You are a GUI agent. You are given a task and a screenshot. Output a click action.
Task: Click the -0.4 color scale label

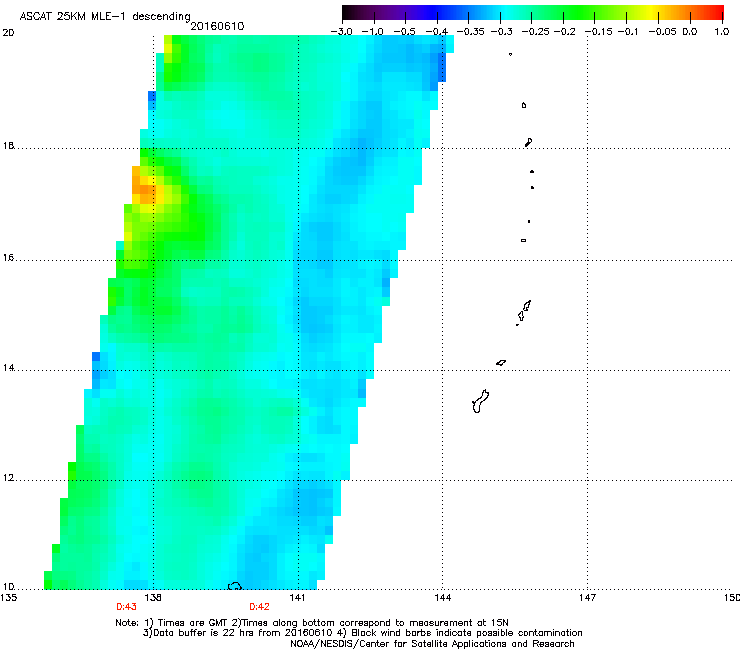[437, 32]
